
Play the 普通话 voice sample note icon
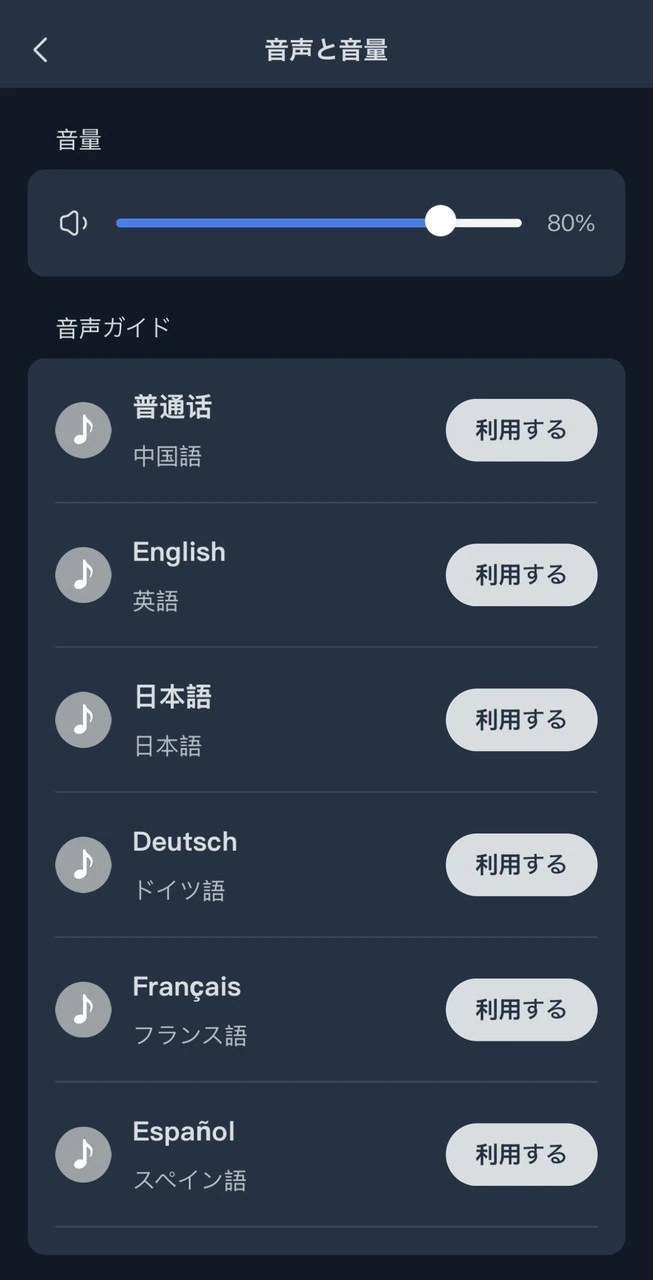click(x=83, y=430)
